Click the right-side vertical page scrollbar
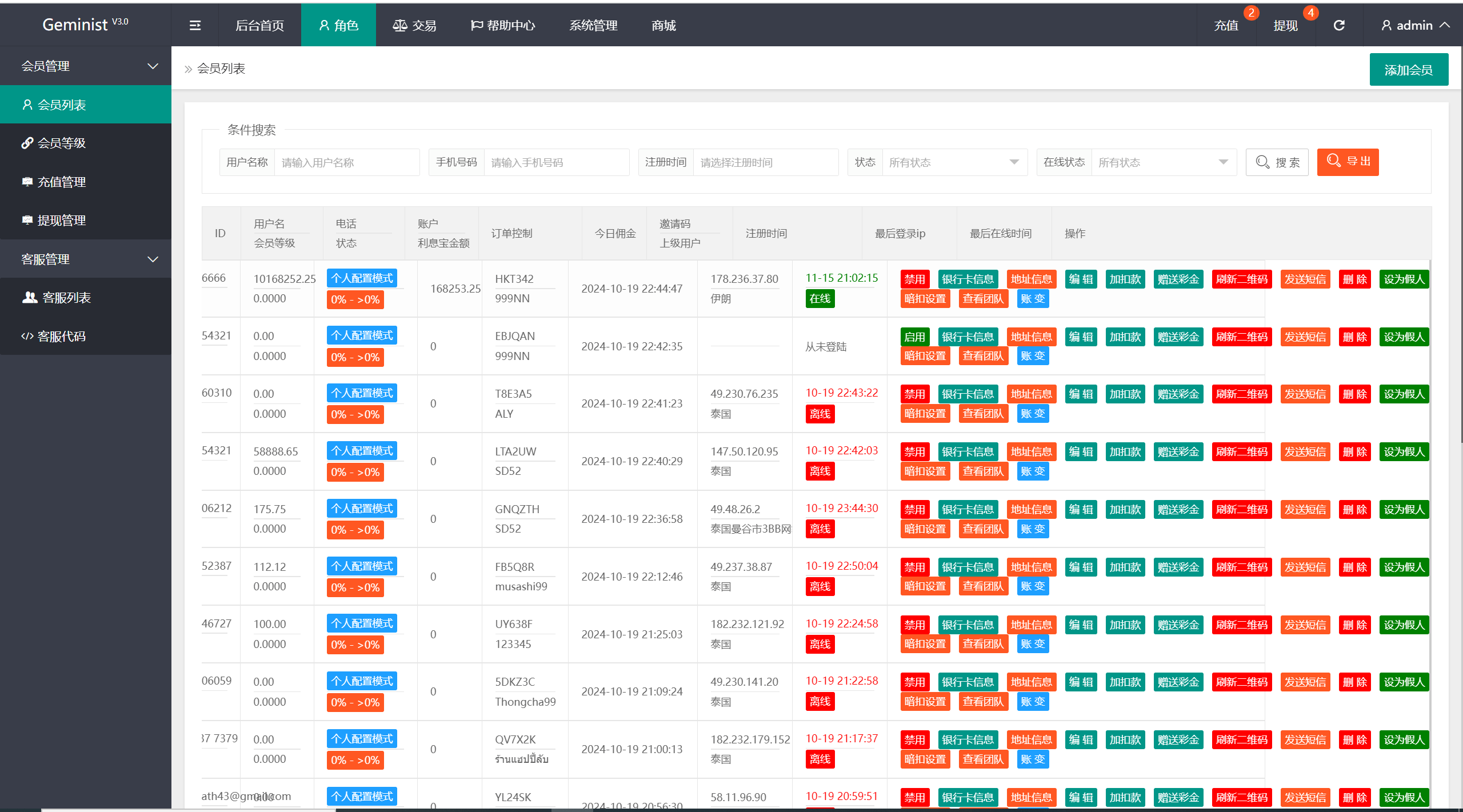Screen dimensions: 1463x812 pos(1461,246)
